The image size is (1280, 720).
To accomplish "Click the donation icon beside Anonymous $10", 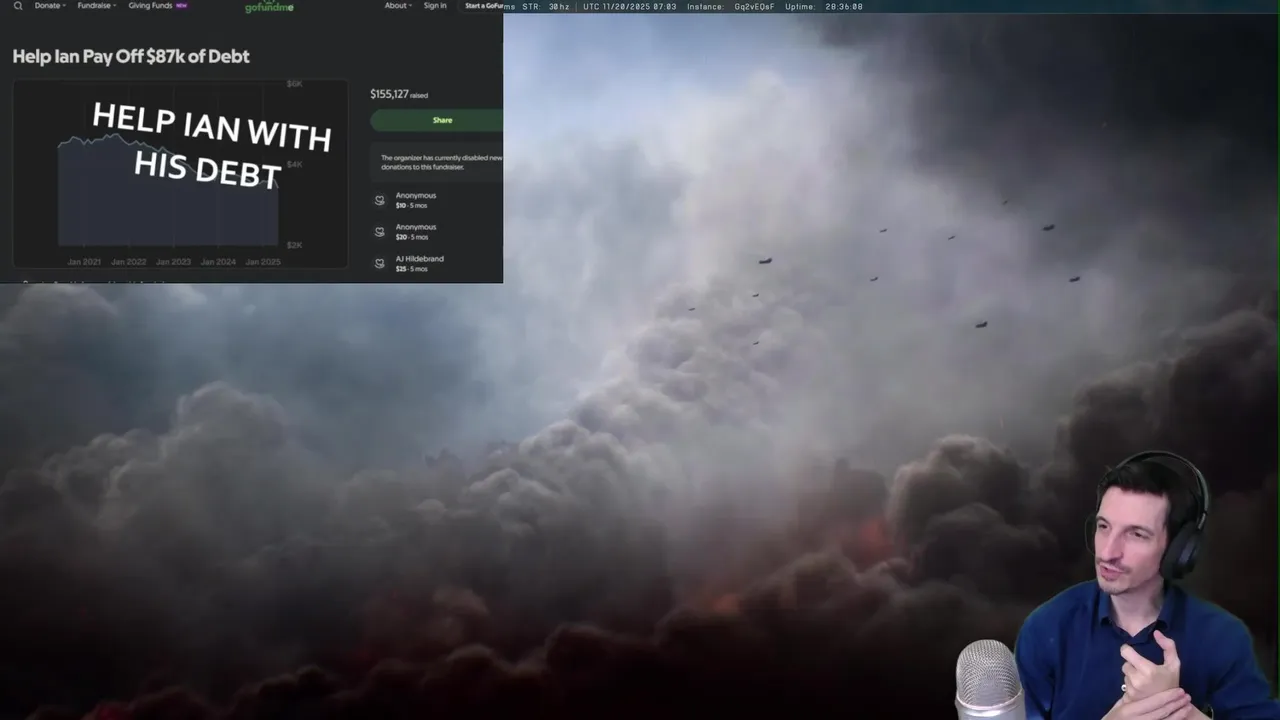I will click(x=380, y=200).
